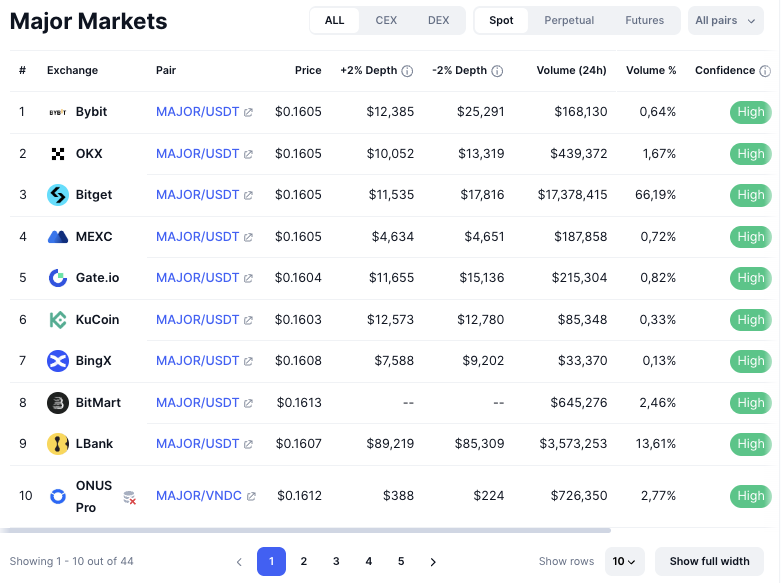Go to the previous page arrow
The width and height of the screenshot is (781, 583).
[x=239, y=562]
